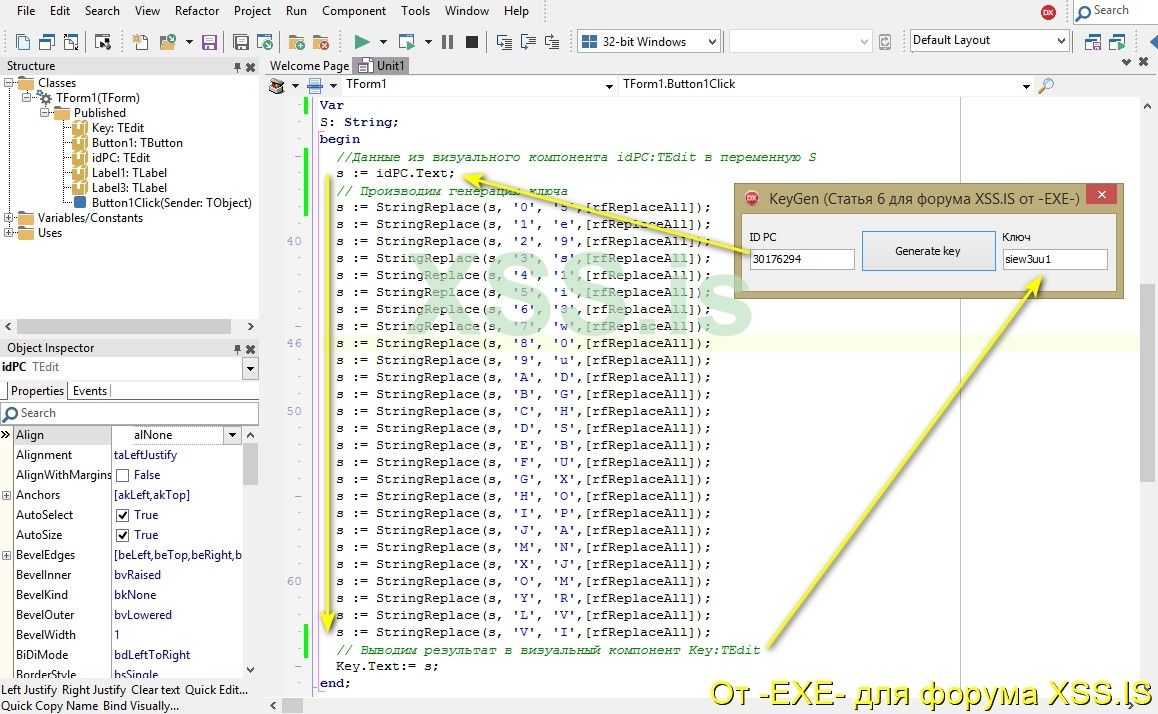Click the green Run play icon
Screen dimensions: 1158x714
click(x=362, y=42)
